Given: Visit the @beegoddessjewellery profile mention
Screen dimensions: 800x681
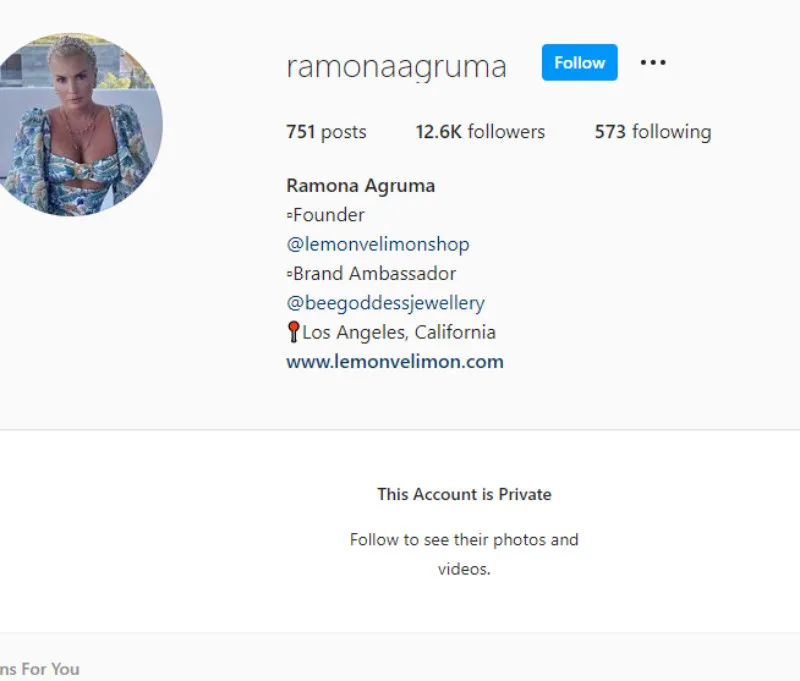Looking at the screenshot, I should [x=386, y=303].
